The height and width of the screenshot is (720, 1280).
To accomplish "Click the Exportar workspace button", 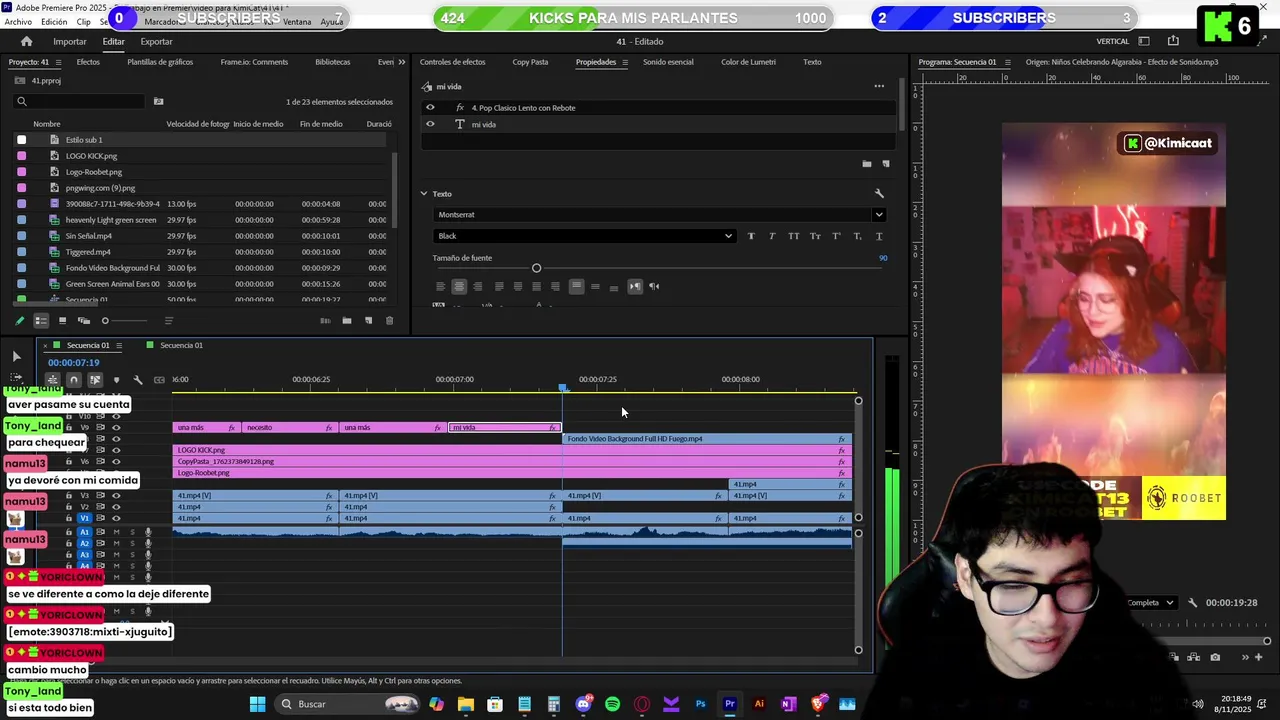I will tap(156, 41).
